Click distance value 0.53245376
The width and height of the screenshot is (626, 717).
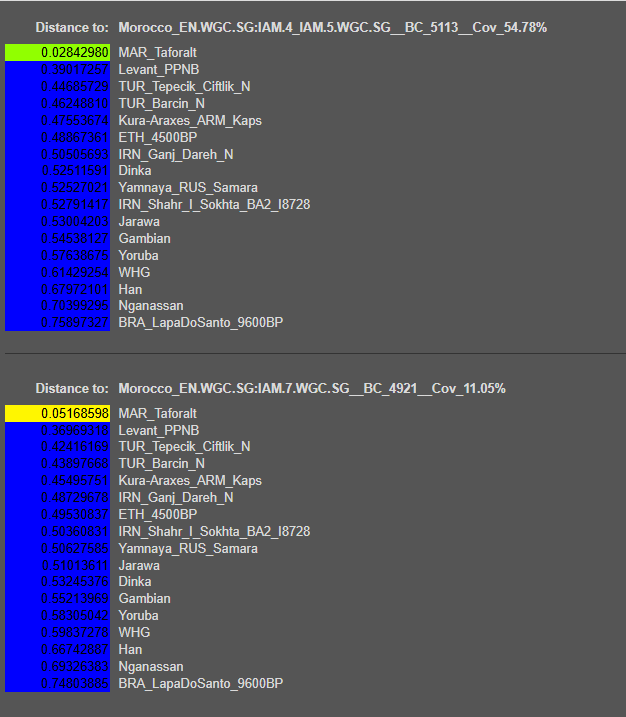click(57, 581)
